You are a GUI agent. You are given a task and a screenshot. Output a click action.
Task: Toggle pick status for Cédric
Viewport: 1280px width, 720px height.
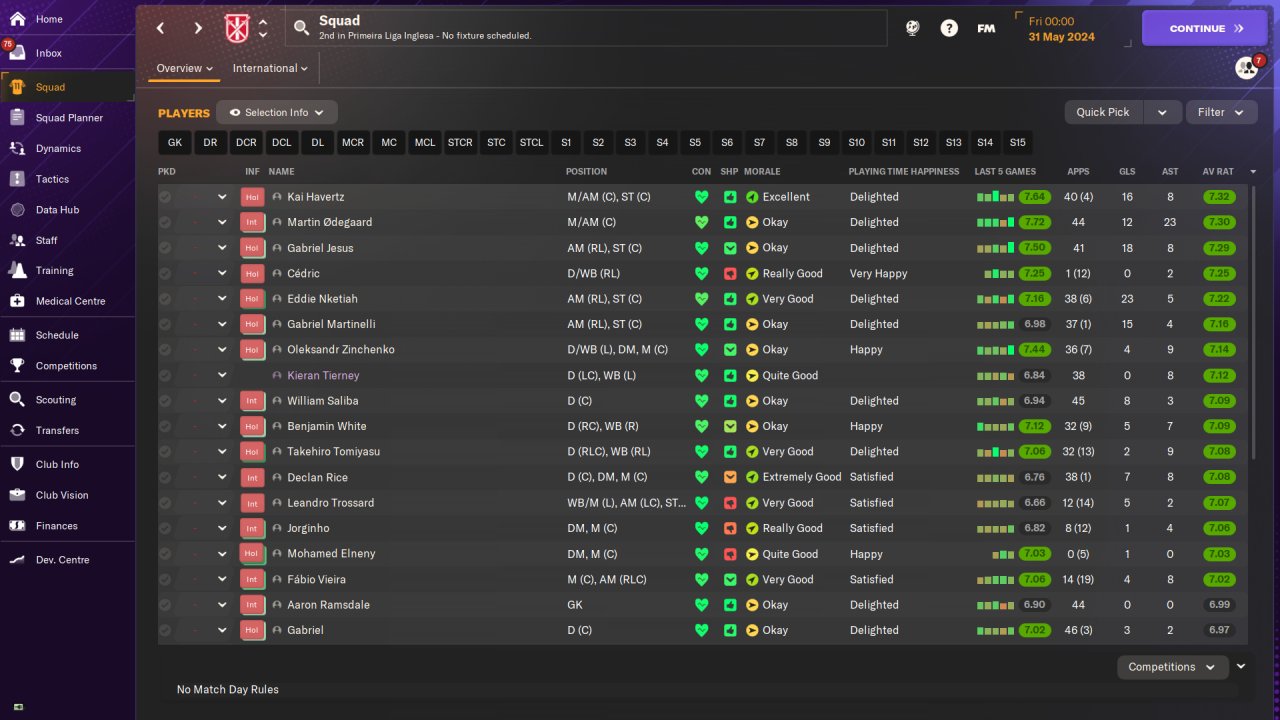[x=165, y=273]
